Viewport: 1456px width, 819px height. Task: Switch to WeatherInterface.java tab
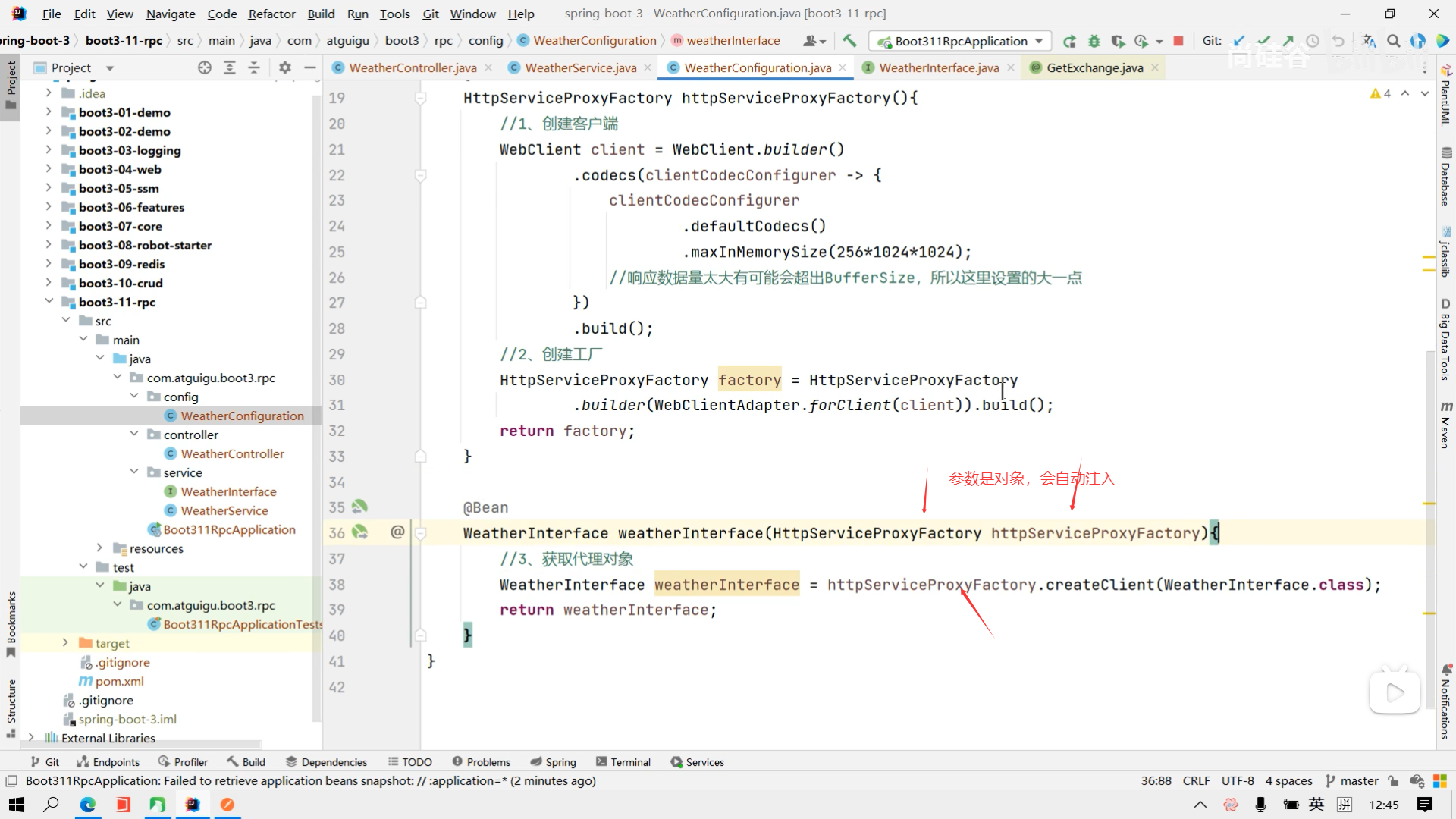pos(938,67)
